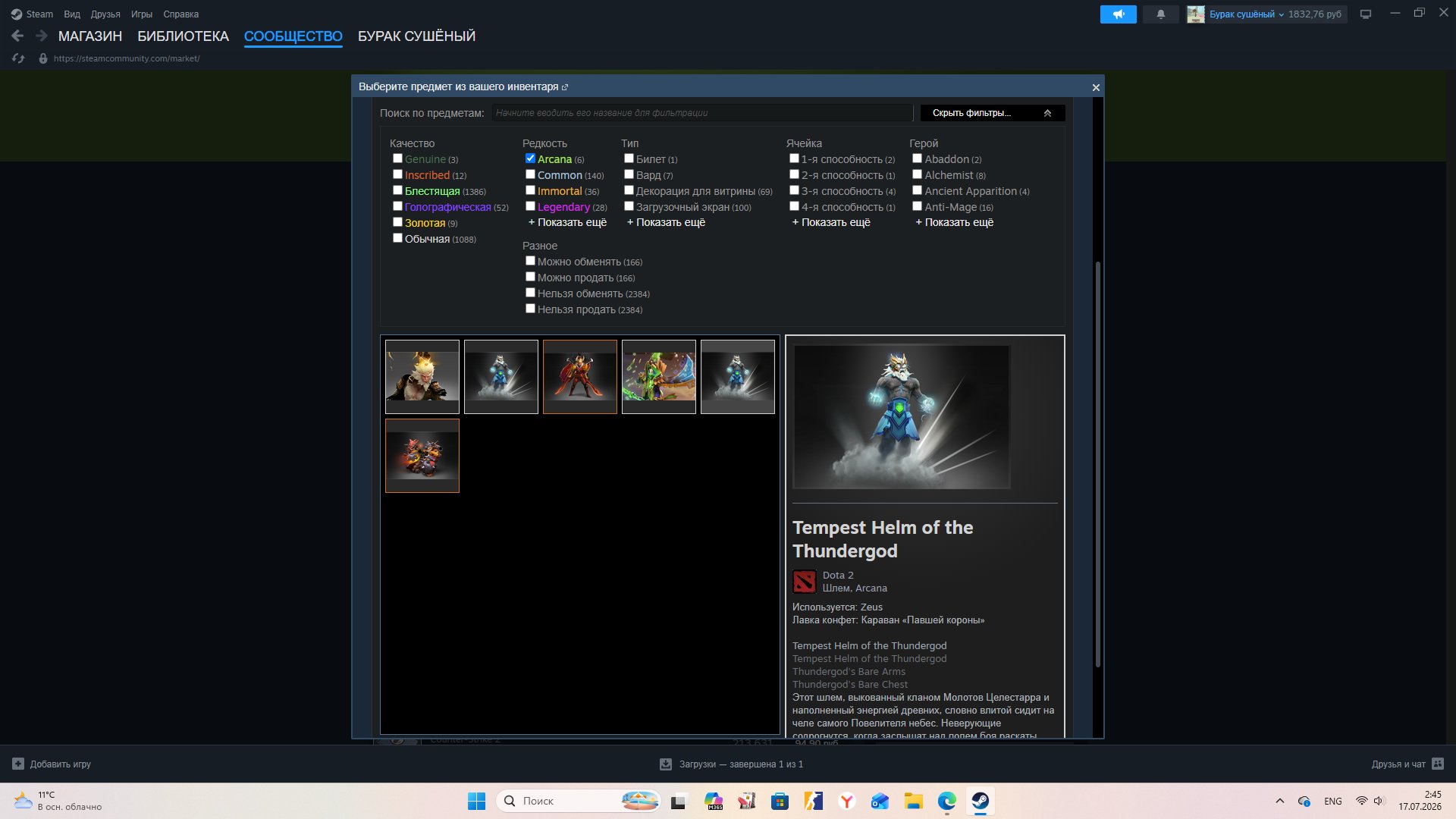
Task: Collapse filters with Скрыть фильтры button
Action: [993, 113]
